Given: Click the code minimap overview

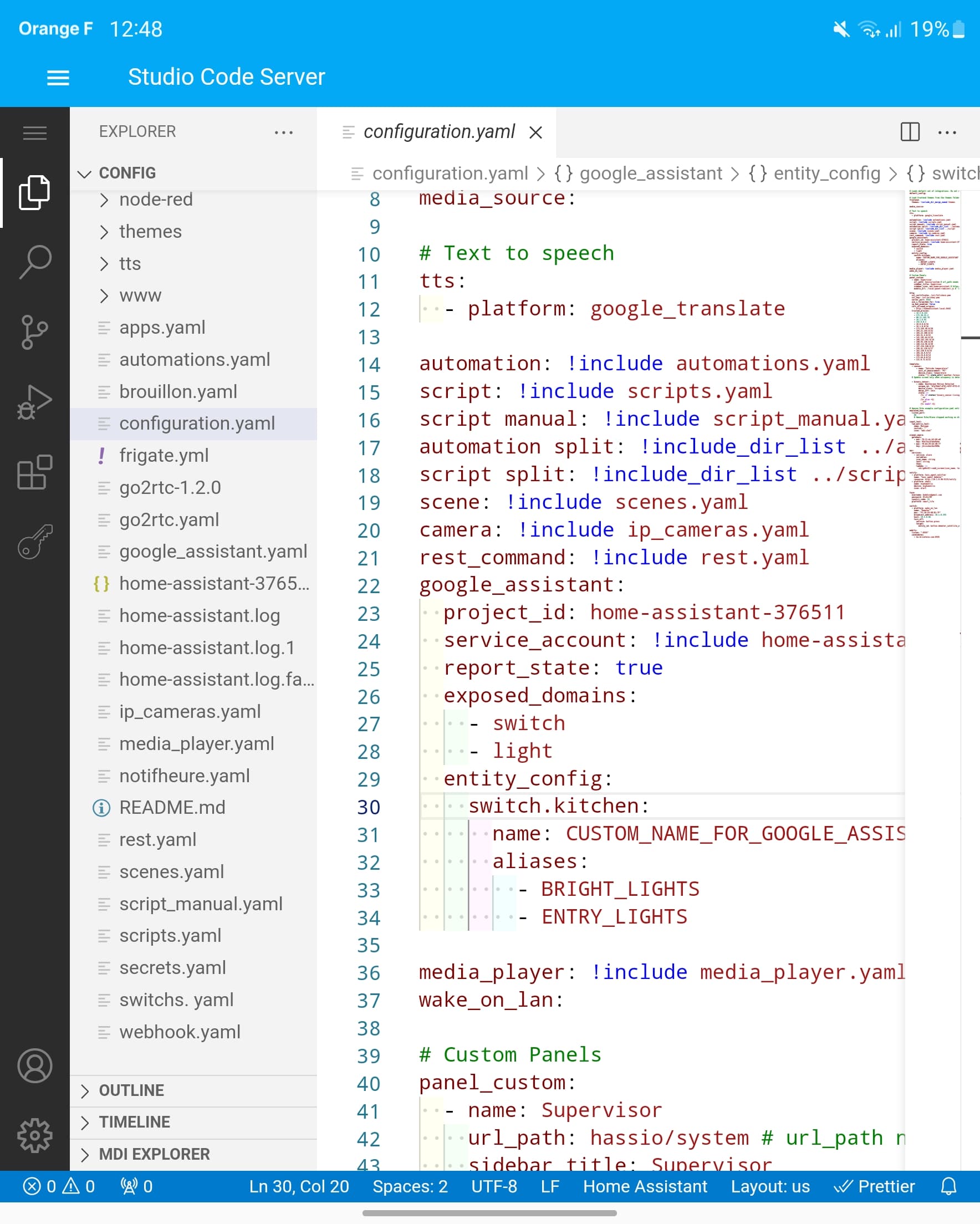Looking at the screenshot, I should (x=933, y=363).
